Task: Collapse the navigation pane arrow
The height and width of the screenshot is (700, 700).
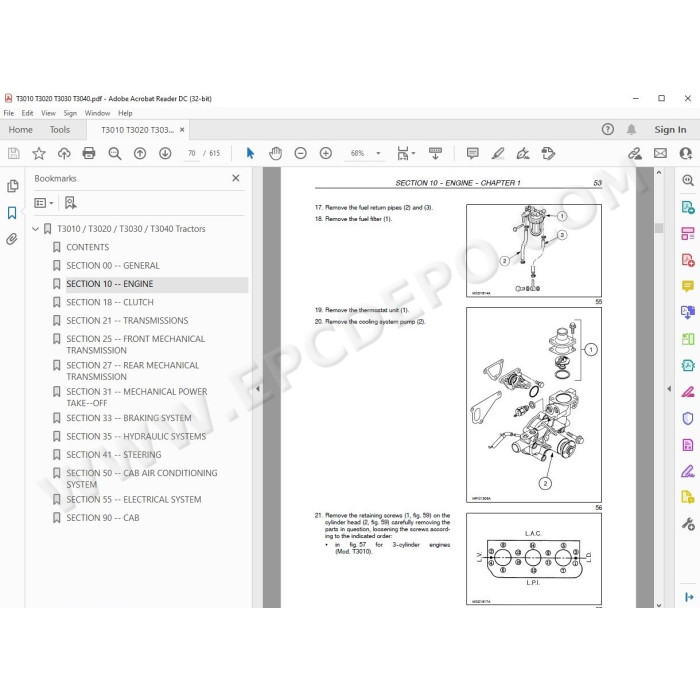Action: pos(258,389)
